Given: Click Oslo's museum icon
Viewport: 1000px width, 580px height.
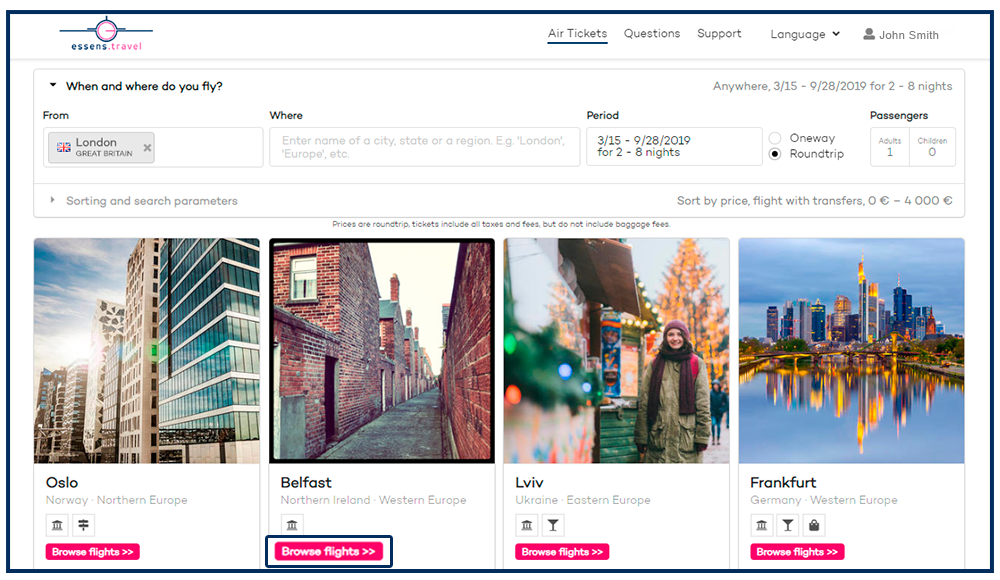Looking at the screenshot, I should pyautogui.click(x=57, y=525).
